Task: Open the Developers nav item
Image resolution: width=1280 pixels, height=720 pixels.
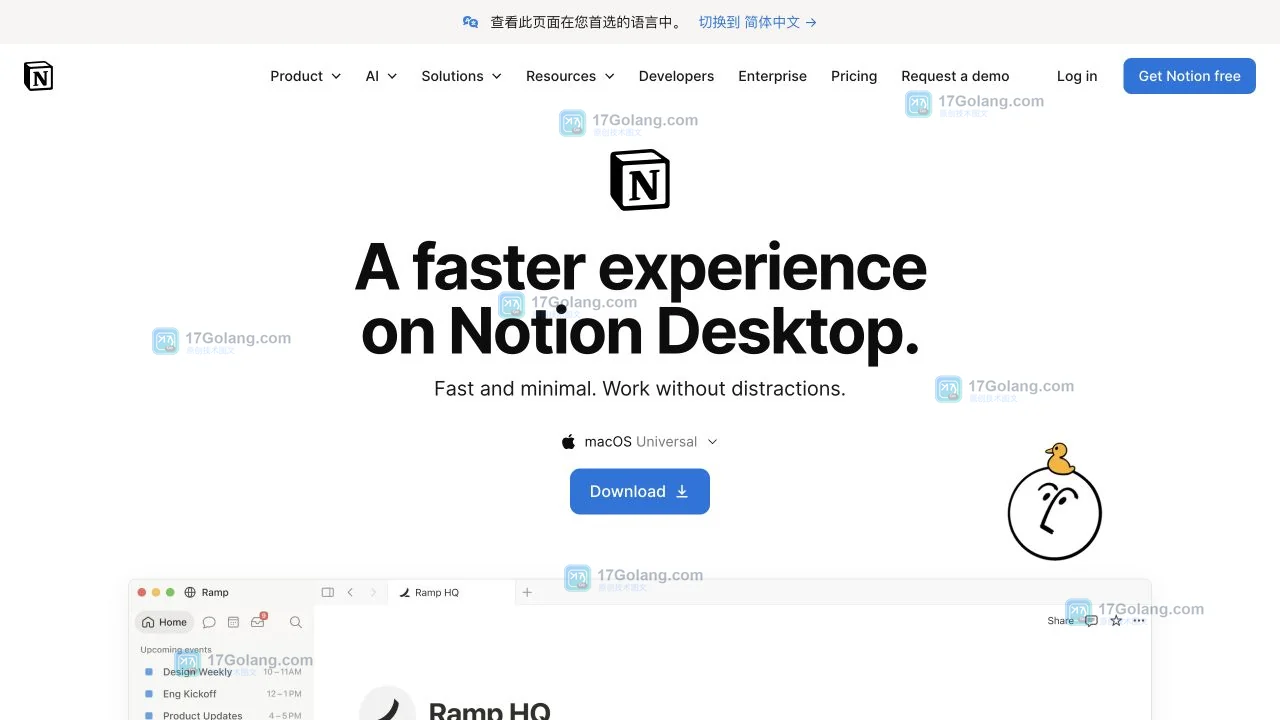Action: point(676,76)
